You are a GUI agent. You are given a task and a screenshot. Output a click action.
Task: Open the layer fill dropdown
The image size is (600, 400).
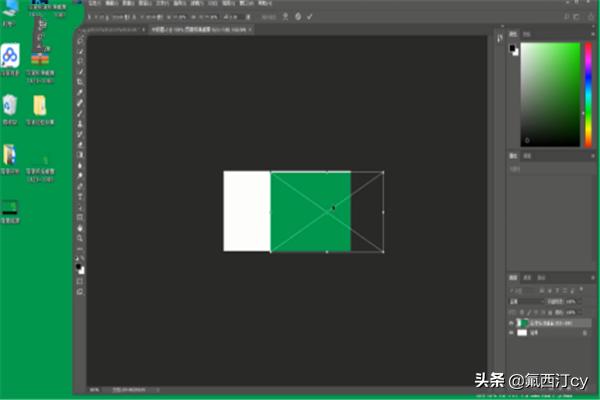pos(574,311)
